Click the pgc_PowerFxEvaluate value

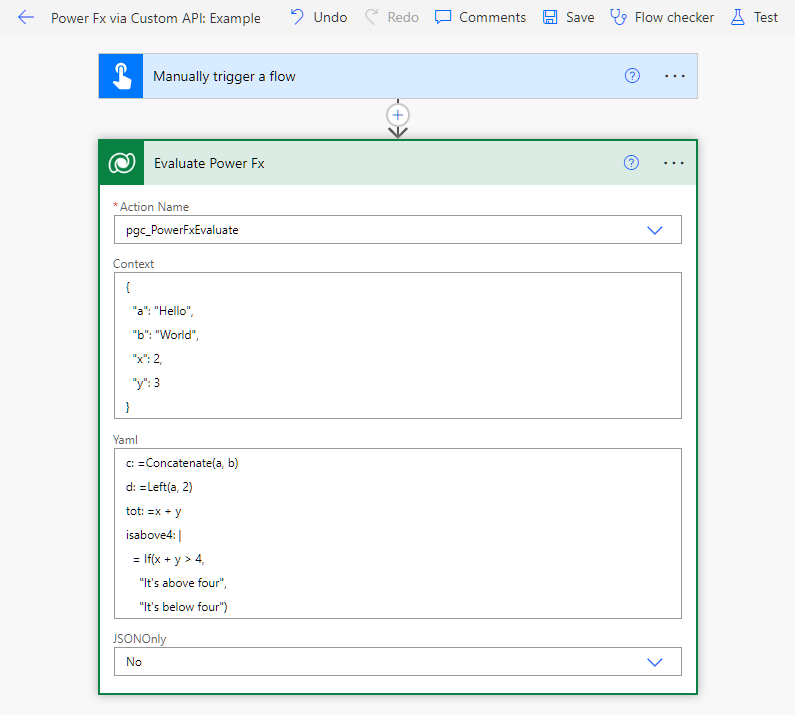(x=182, y=230)
